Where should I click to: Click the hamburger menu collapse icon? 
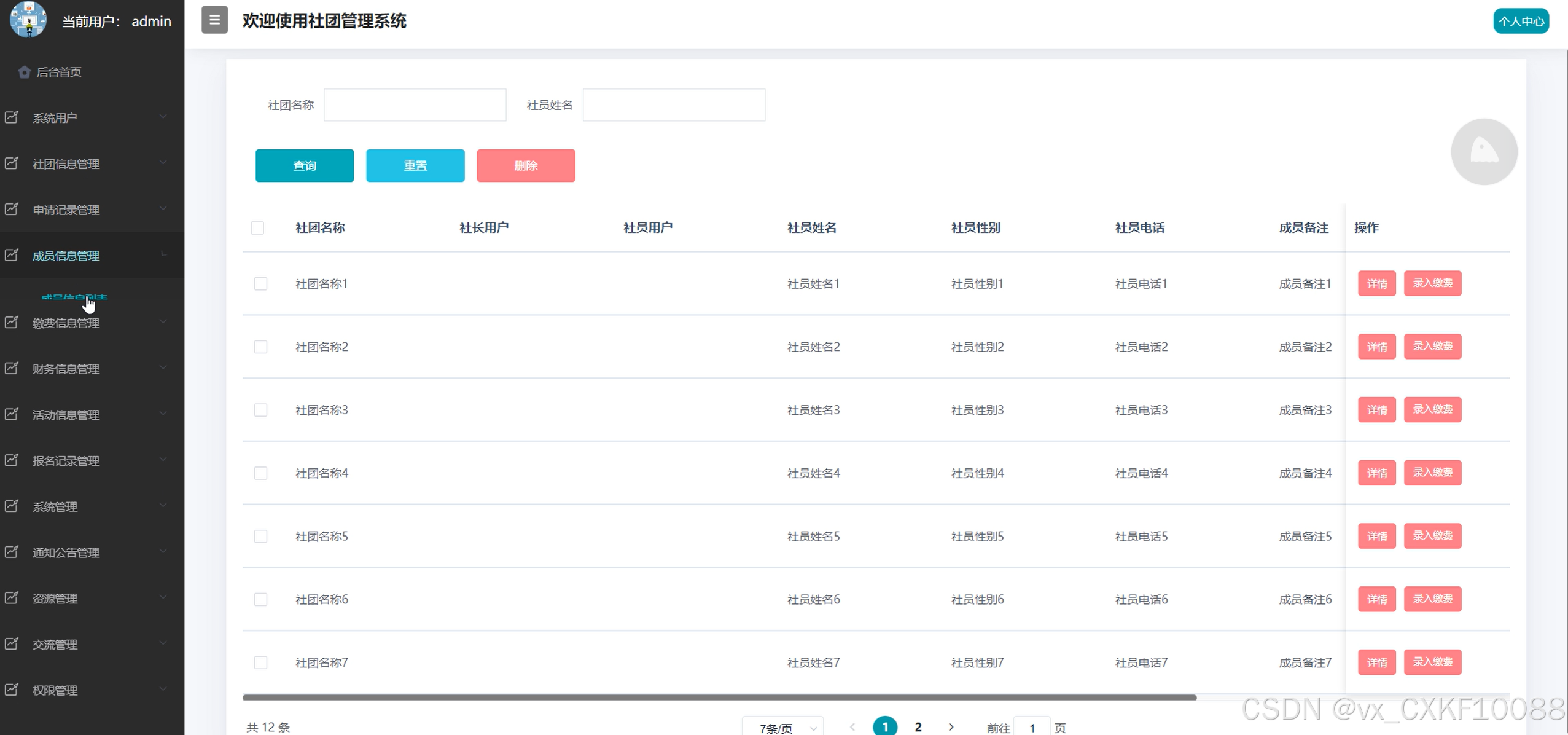(x=214, y=20)
